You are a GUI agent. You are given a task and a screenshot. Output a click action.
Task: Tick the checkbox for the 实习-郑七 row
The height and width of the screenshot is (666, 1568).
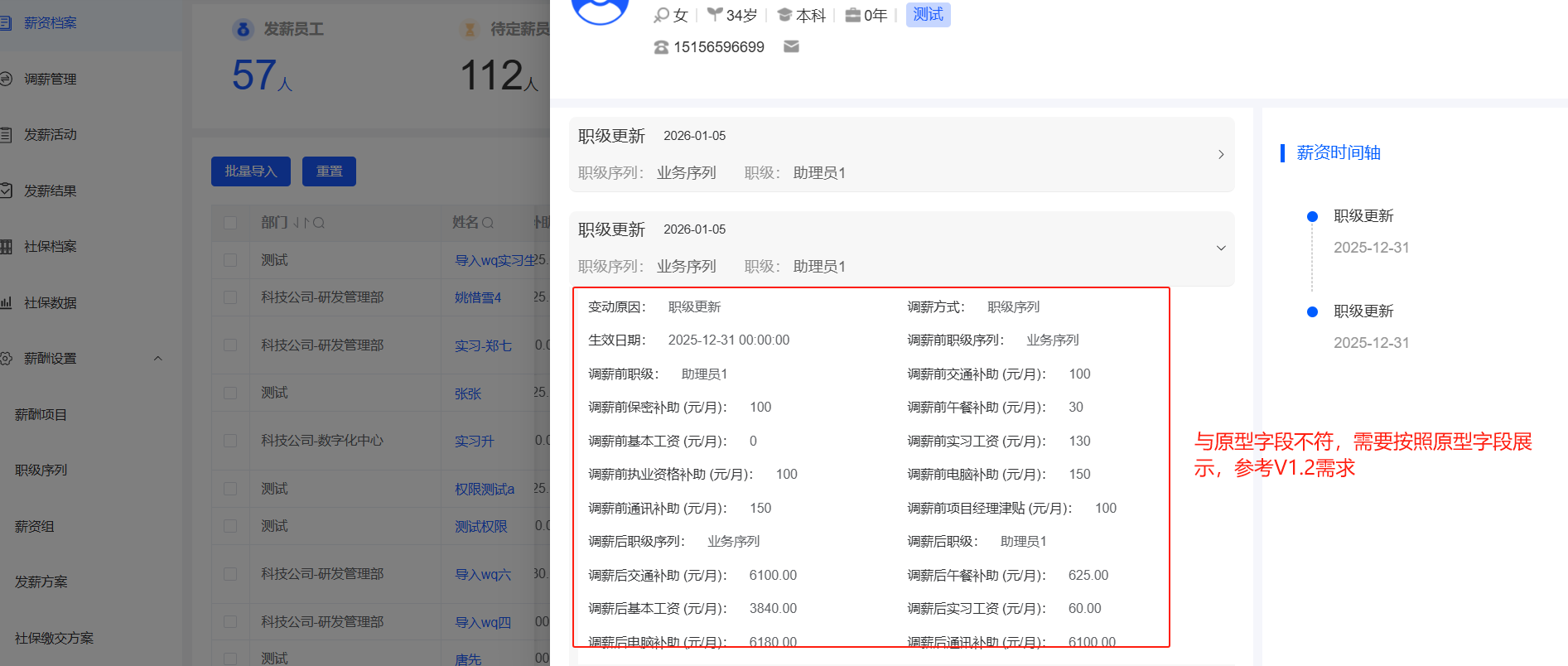click(230, 345)
